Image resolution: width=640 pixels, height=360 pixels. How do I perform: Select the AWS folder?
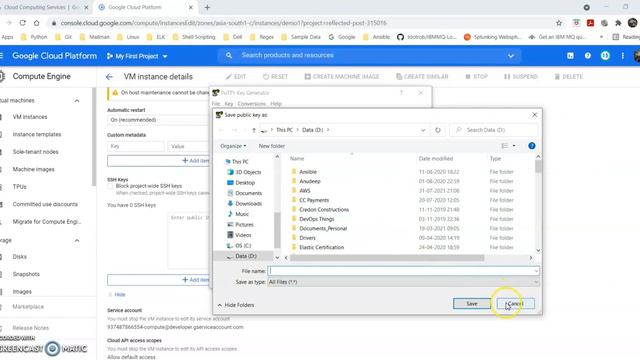click(x=301, y=191)
